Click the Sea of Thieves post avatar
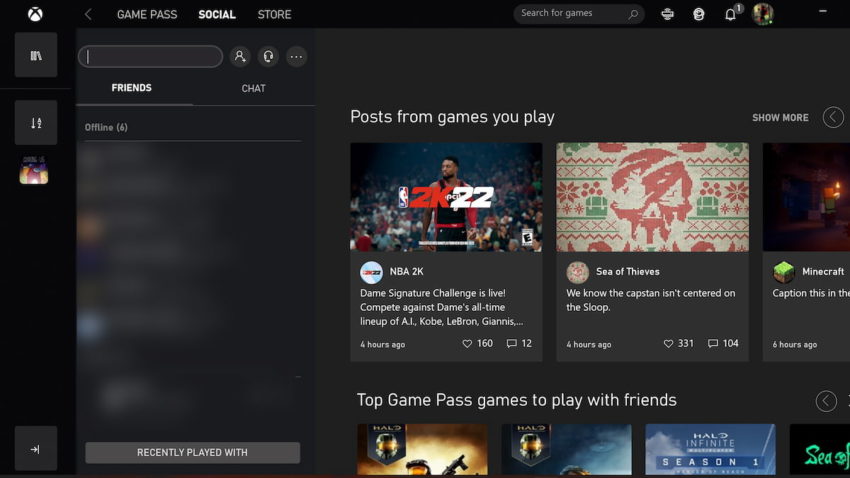The width and height of the screenshot is (850, 478). pyautogui.click(x=577, y=273)
